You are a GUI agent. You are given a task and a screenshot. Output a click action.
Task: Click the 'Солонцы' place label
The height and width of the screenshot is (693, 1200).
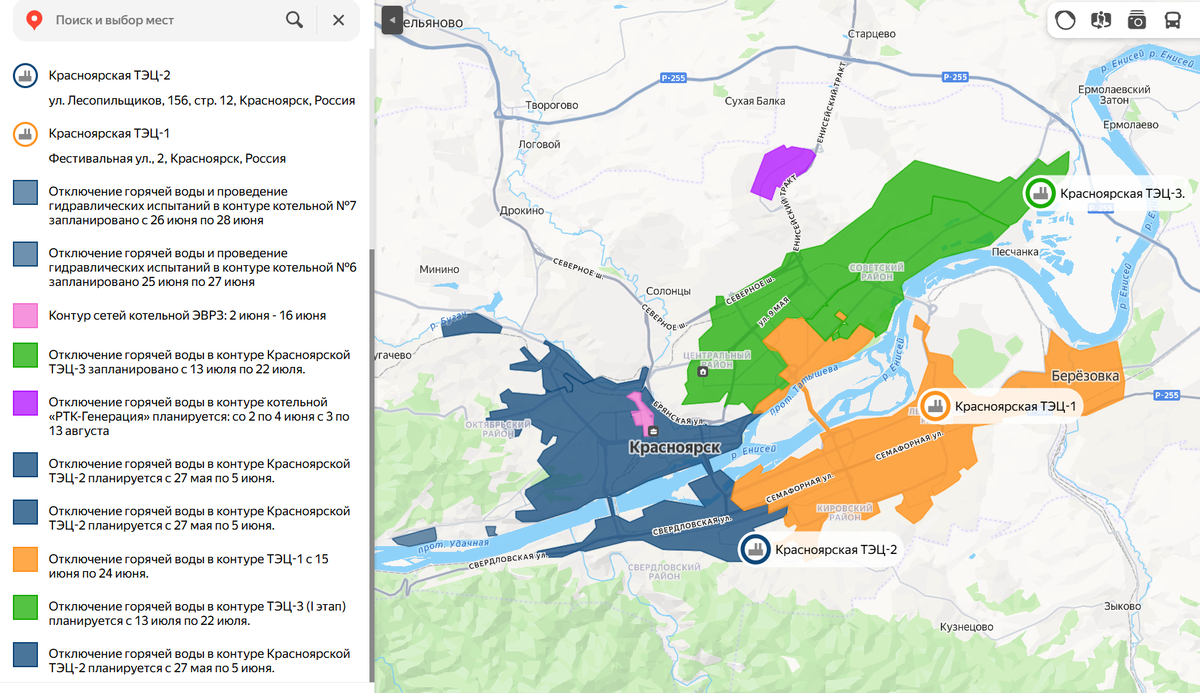668,291
